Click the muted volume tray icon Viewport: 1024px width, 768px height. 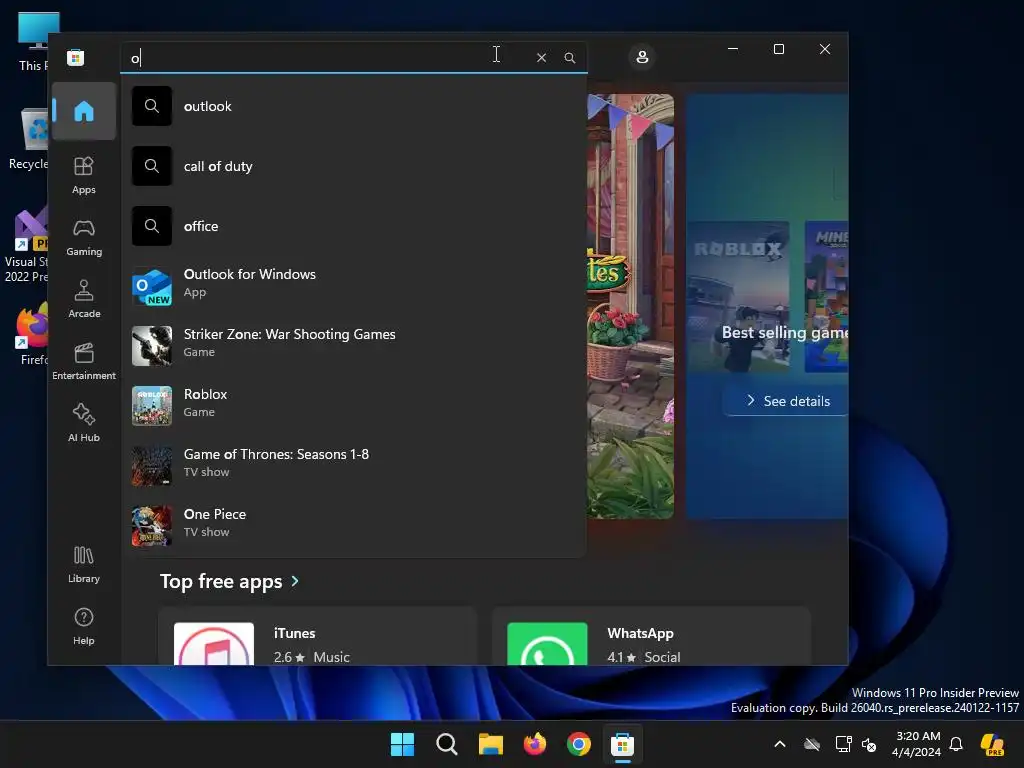(869, 744)
